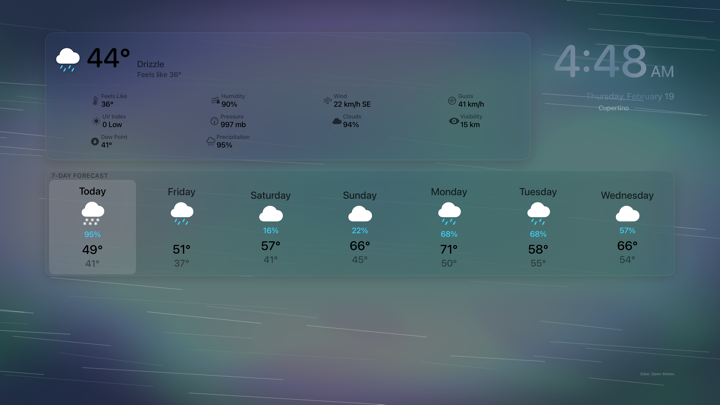Click Wednesday's 57% precipitation chance

click(x=627, y=231)
